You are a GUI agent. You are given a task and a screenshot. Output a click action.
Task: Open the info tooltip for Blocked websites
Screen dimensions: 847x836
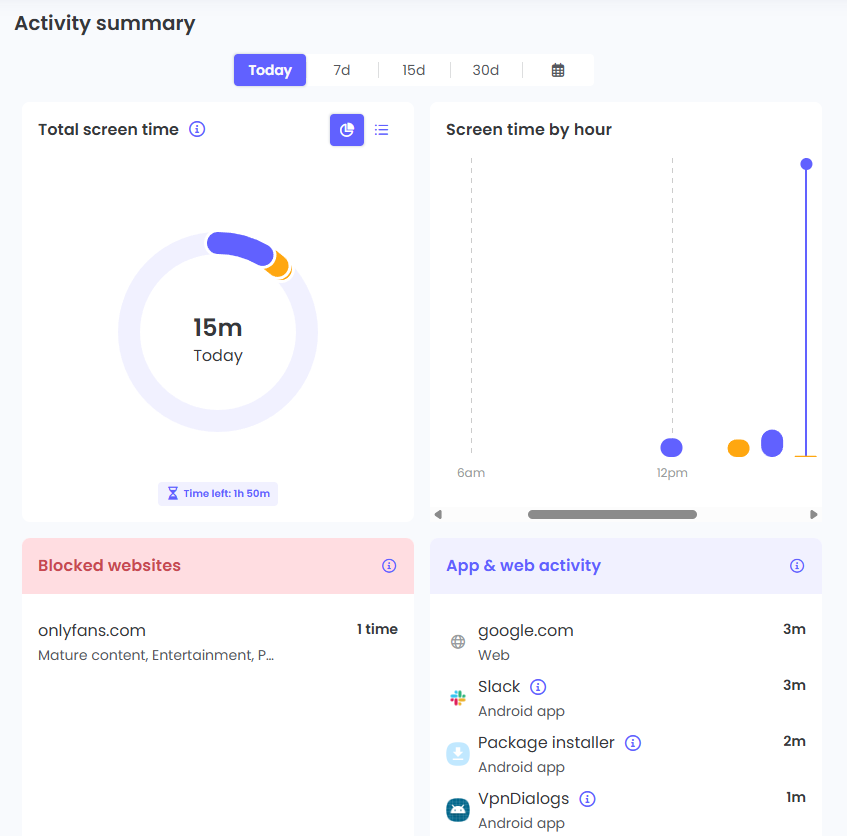click(x=389, y=565)
